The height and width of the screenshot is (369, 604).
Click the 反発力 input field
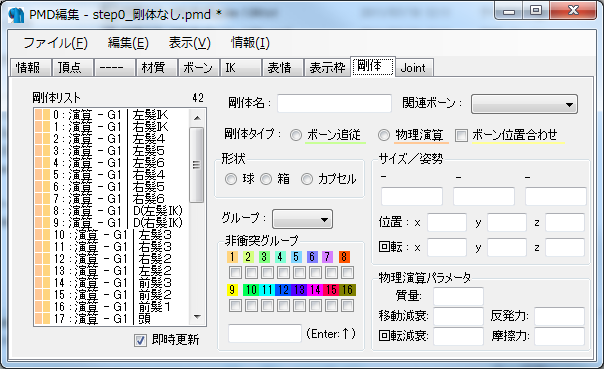[x=559, y=316]
